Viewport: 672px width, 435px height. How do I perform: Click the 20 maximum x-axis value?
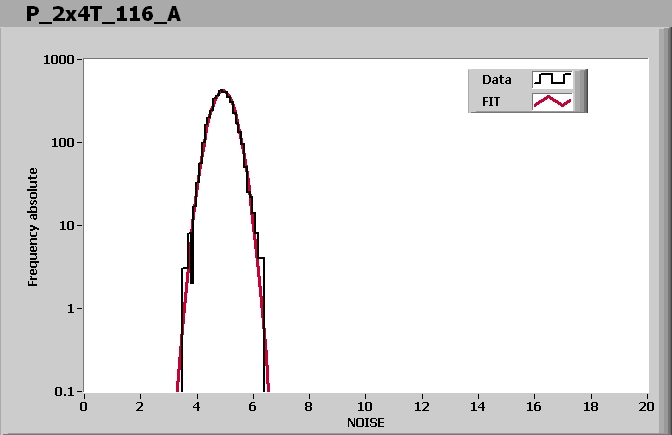coord(647,406)
